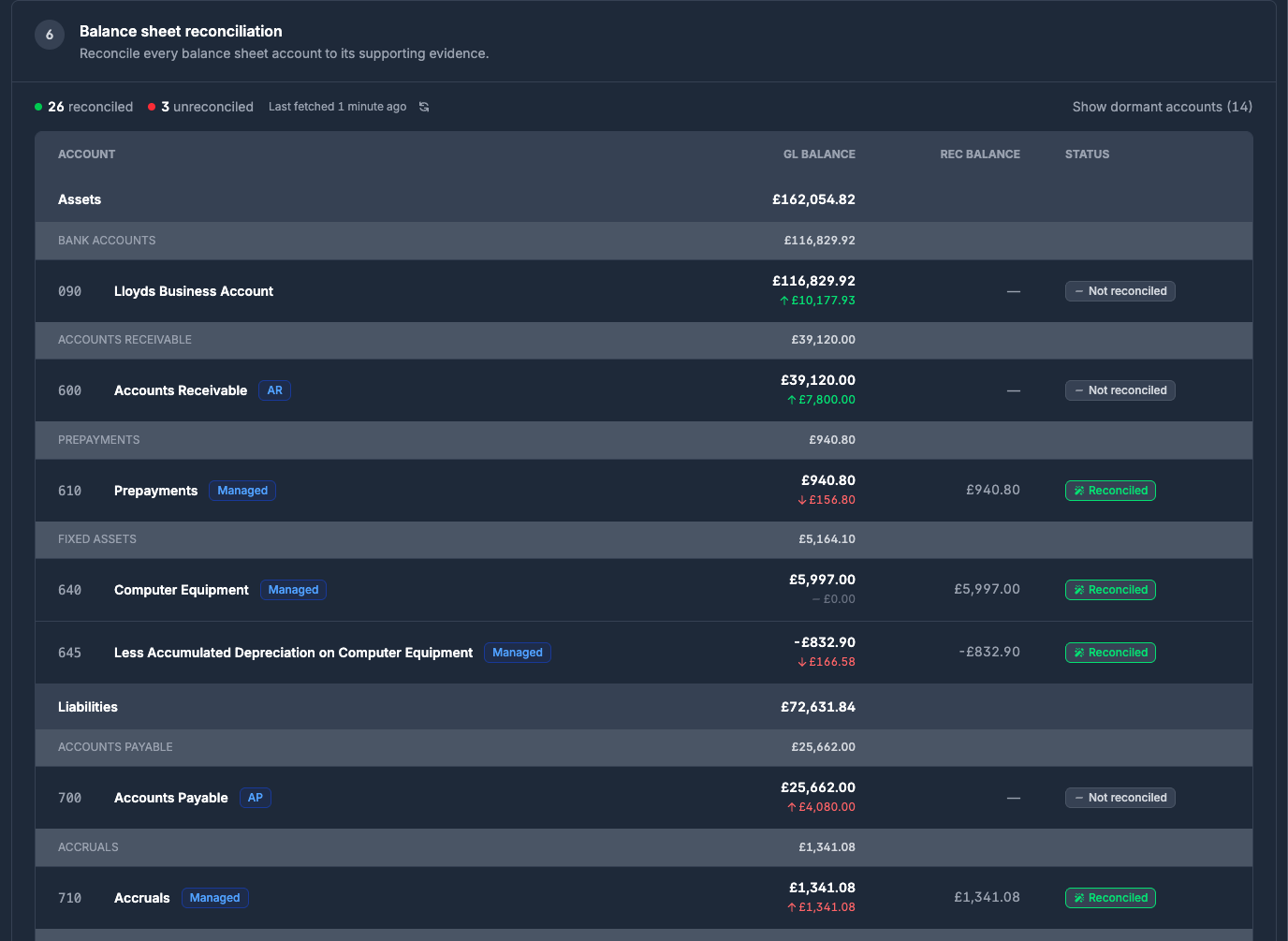This screenshot has height=941, width=1288.
Task: Click the STATUS column header
Action: (x=1087, y=154)
